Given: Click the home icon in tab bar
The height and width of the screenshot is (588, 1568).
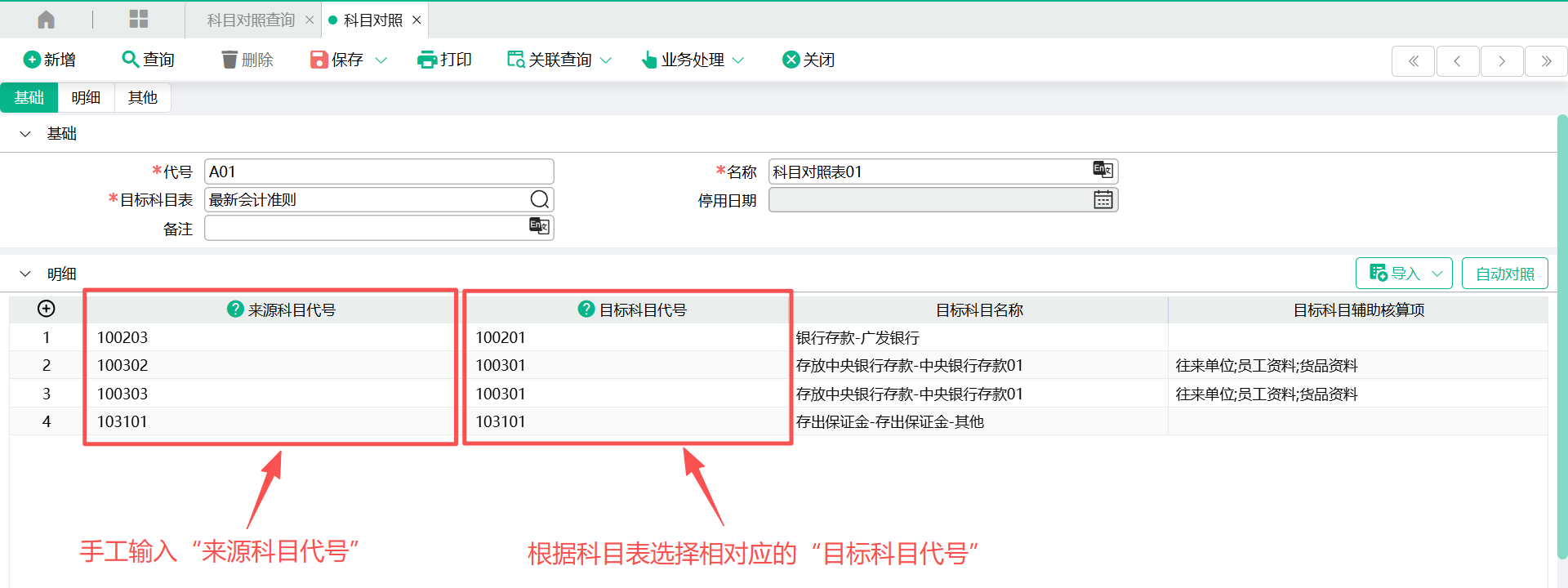Looking at the screenshot, I should 47,20.
